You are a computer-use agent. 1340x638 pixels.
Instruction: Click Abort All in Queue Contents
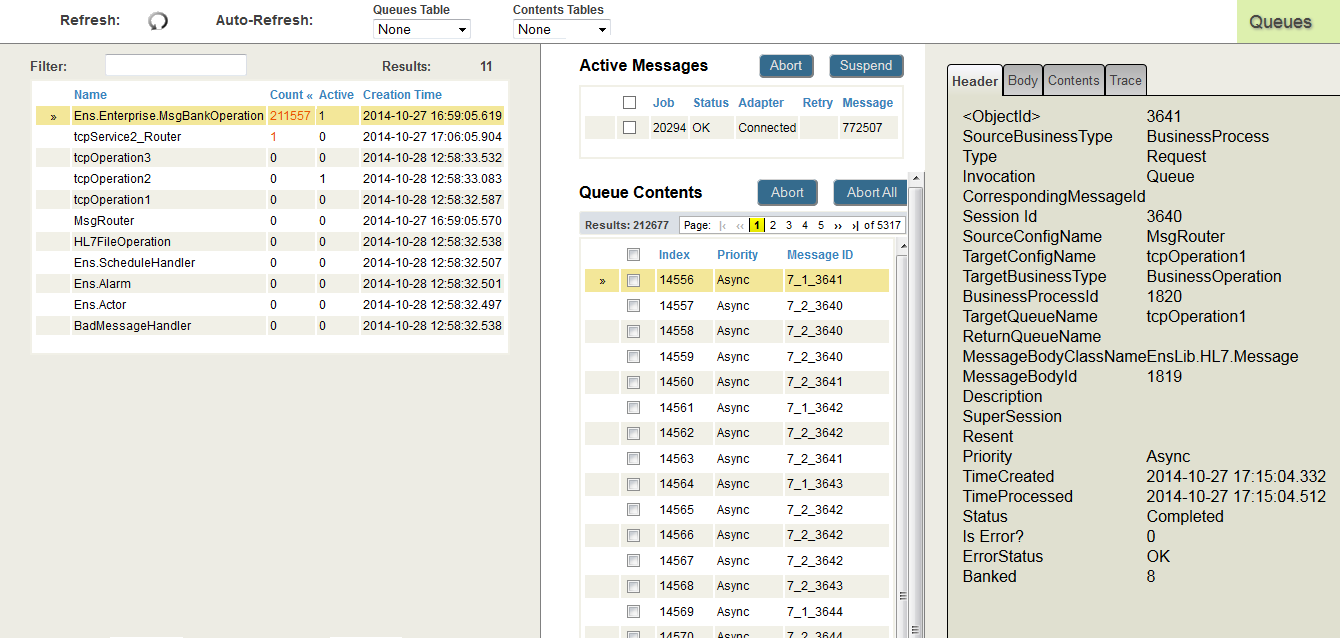(871, 193)
